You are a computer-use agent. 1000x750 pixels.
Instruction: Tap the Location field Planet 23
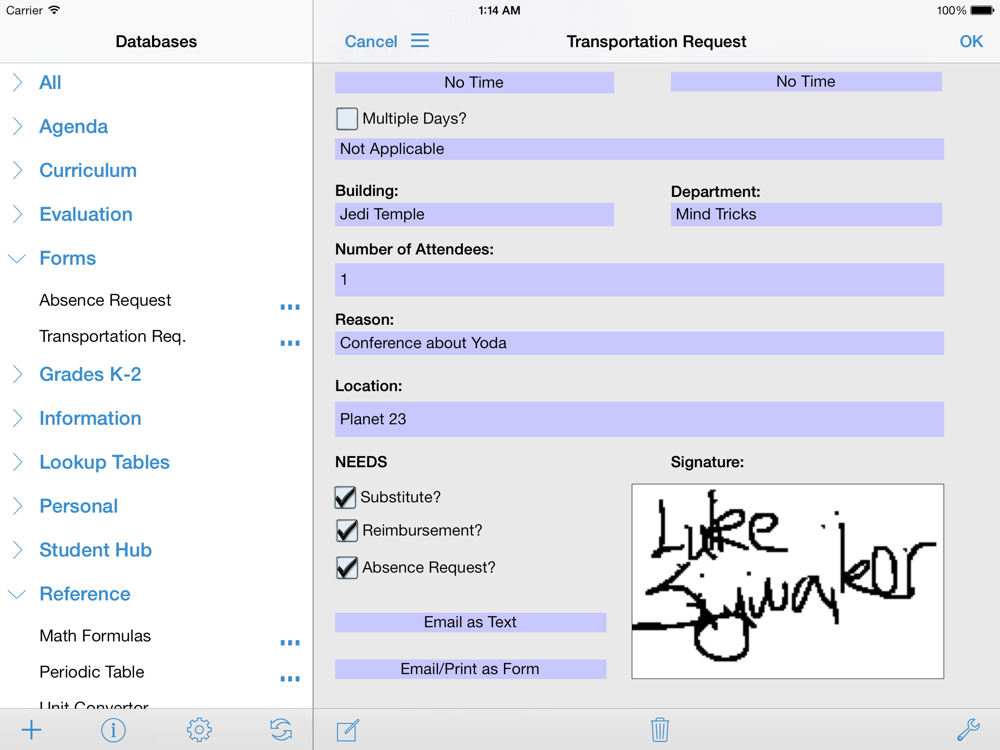tap(639, 419)
